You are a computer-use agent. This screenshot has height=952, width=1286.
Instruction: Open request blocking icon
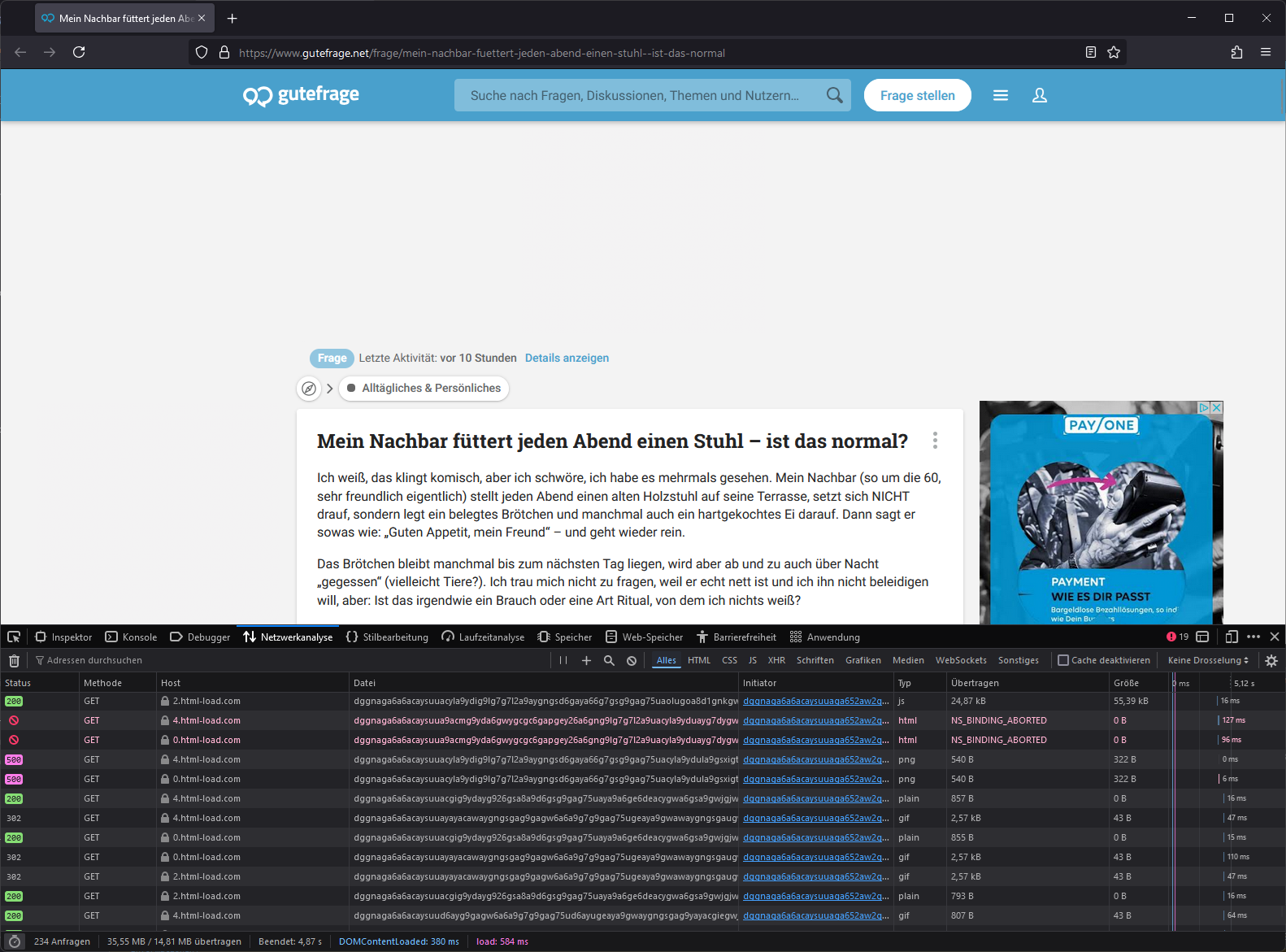point(632,660)
